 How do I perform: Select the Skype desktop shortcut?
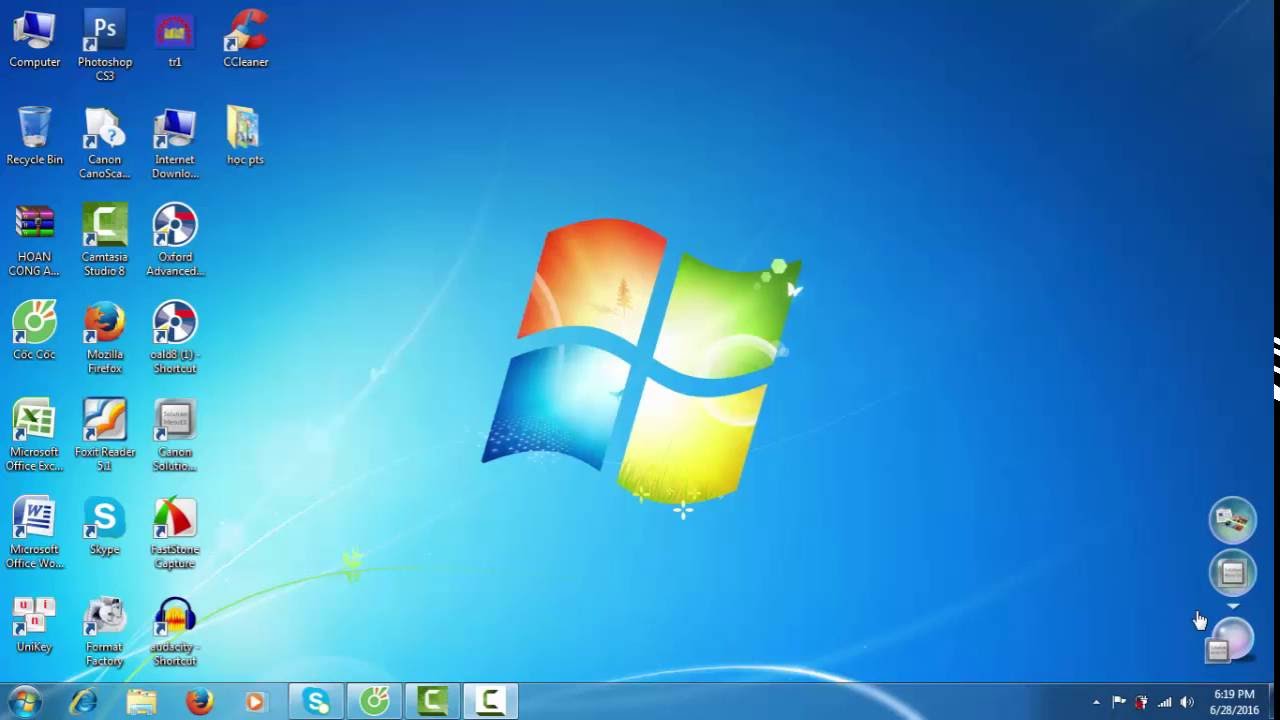click(105, 526)
